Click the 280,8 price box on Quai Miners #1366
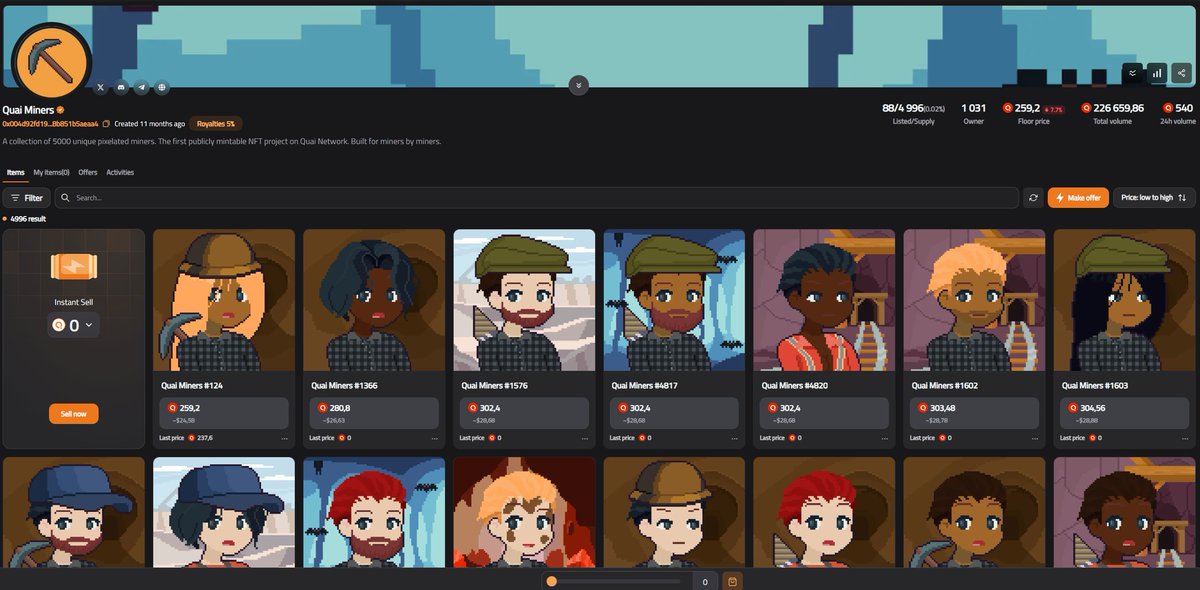1200x590 pixels. [x=374, y=414]
